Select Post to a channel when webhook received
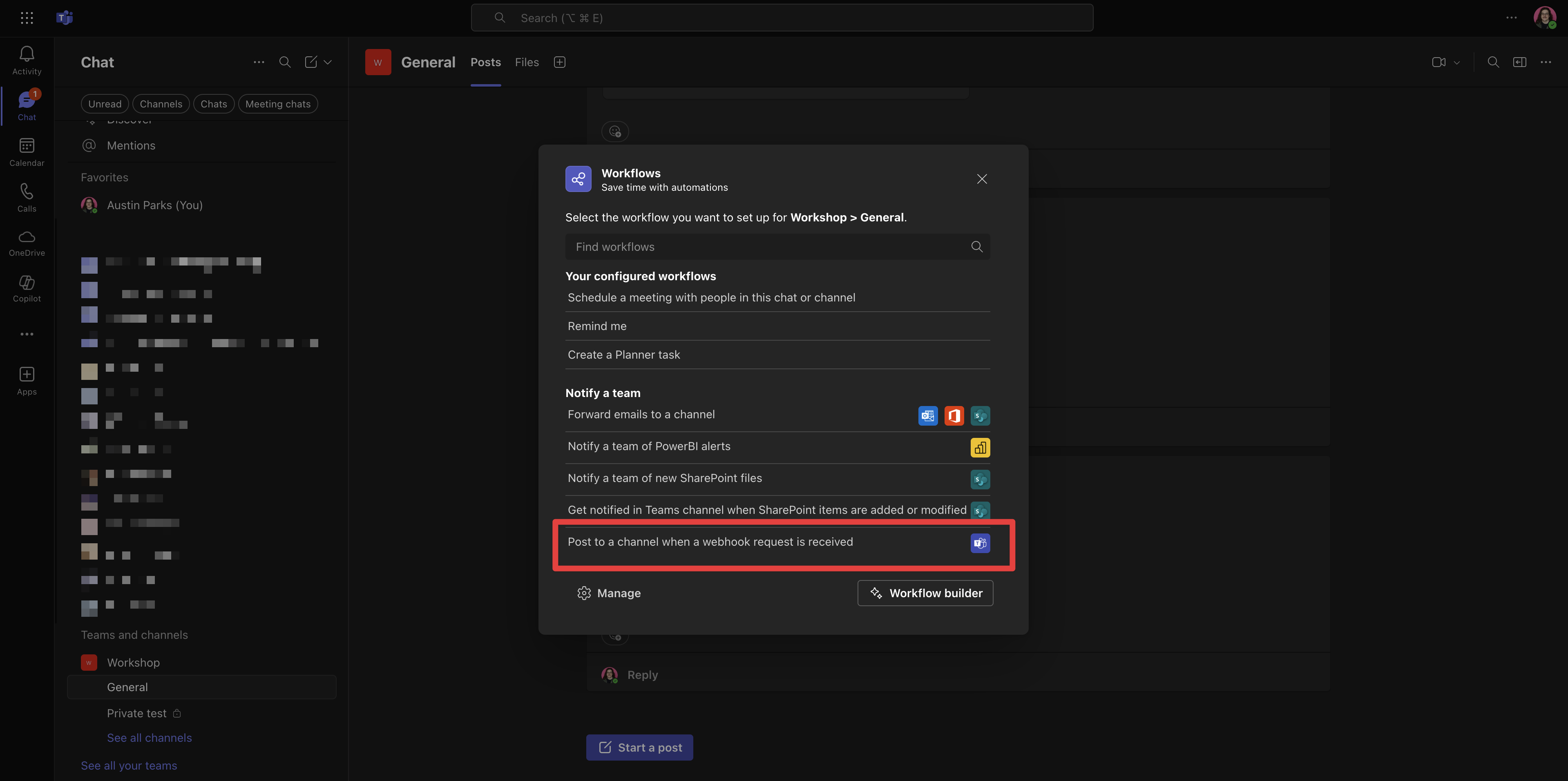 [x=777, y=542]
